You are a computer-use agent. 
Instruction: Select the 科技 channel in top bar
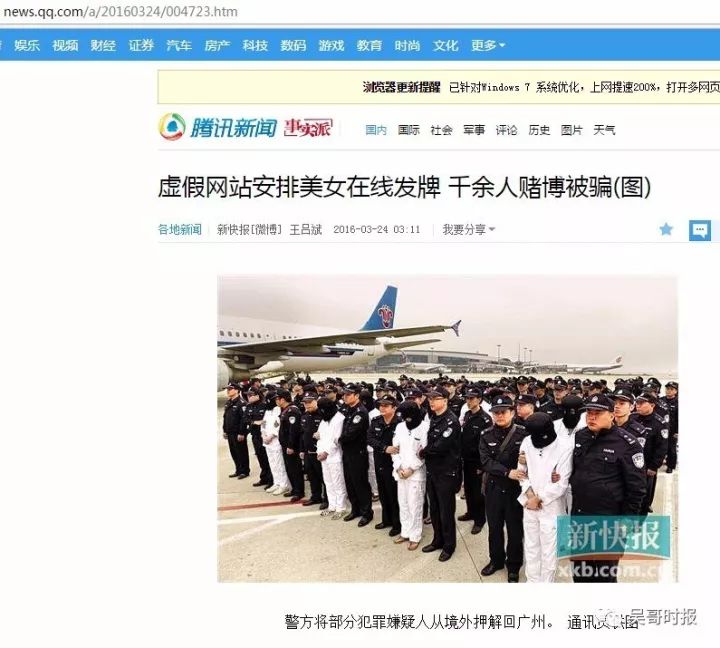pyautogui.click(x=255, y=45)
